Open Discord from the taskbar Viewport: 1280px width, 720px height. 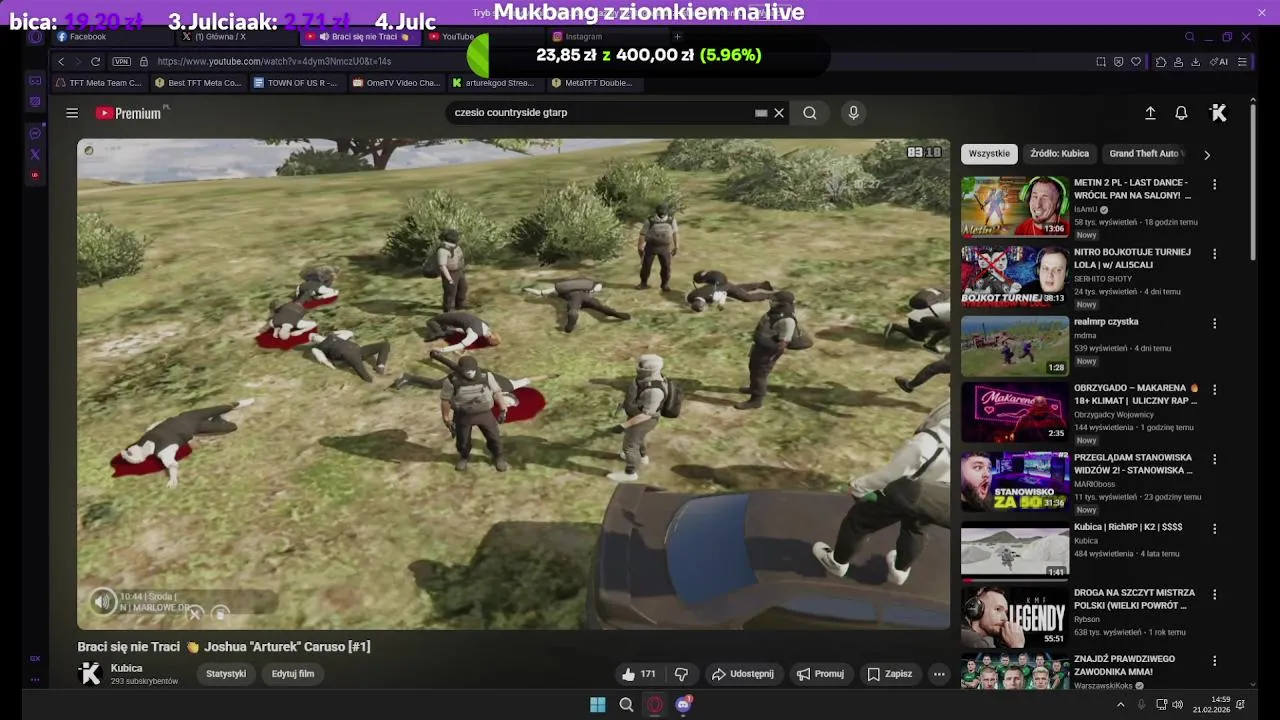[x=684, y=705]
